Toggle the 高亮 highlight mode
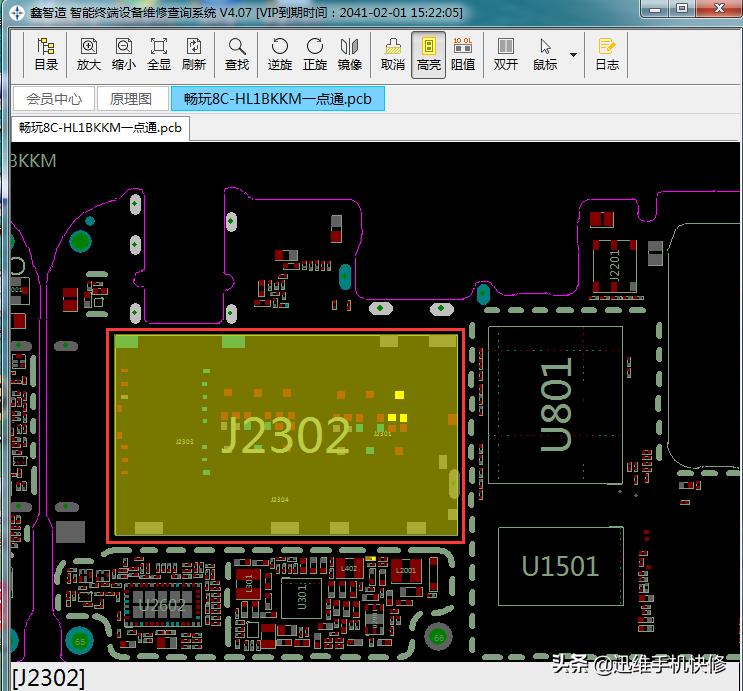743x691 pixels. point(429,54)
